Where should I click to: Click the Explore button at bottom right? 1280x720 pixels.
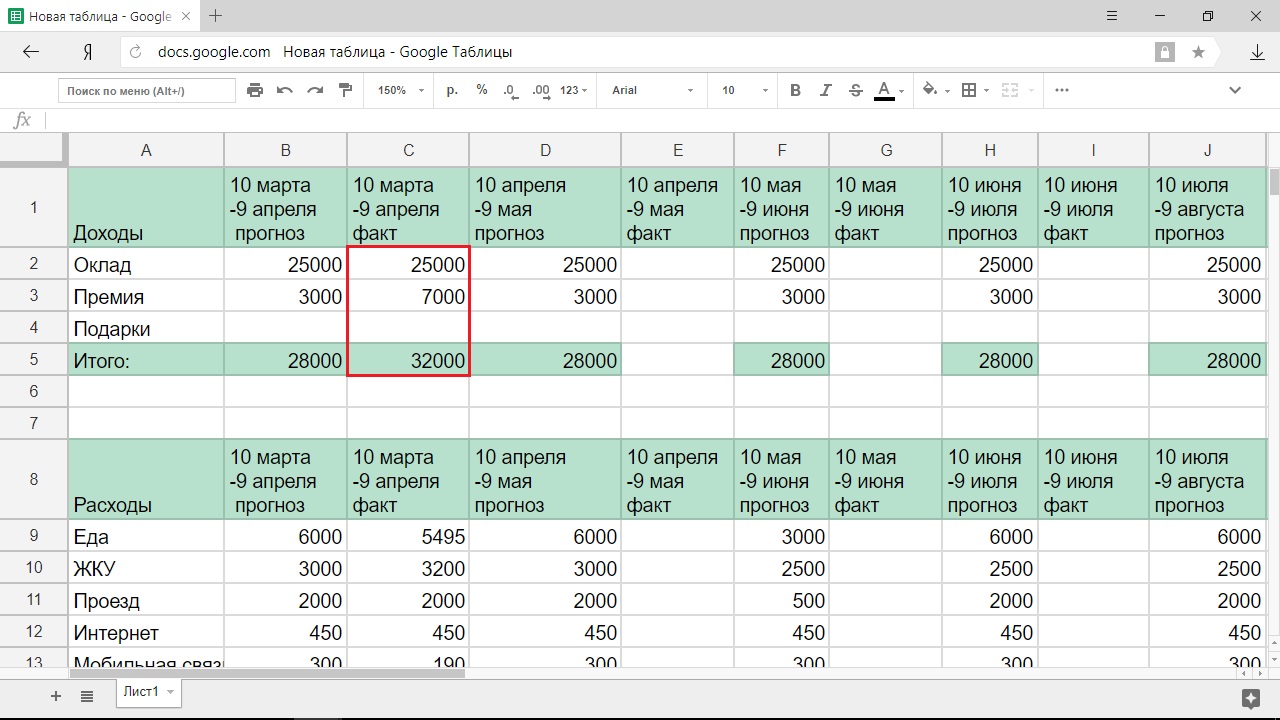click(1250, 697)
